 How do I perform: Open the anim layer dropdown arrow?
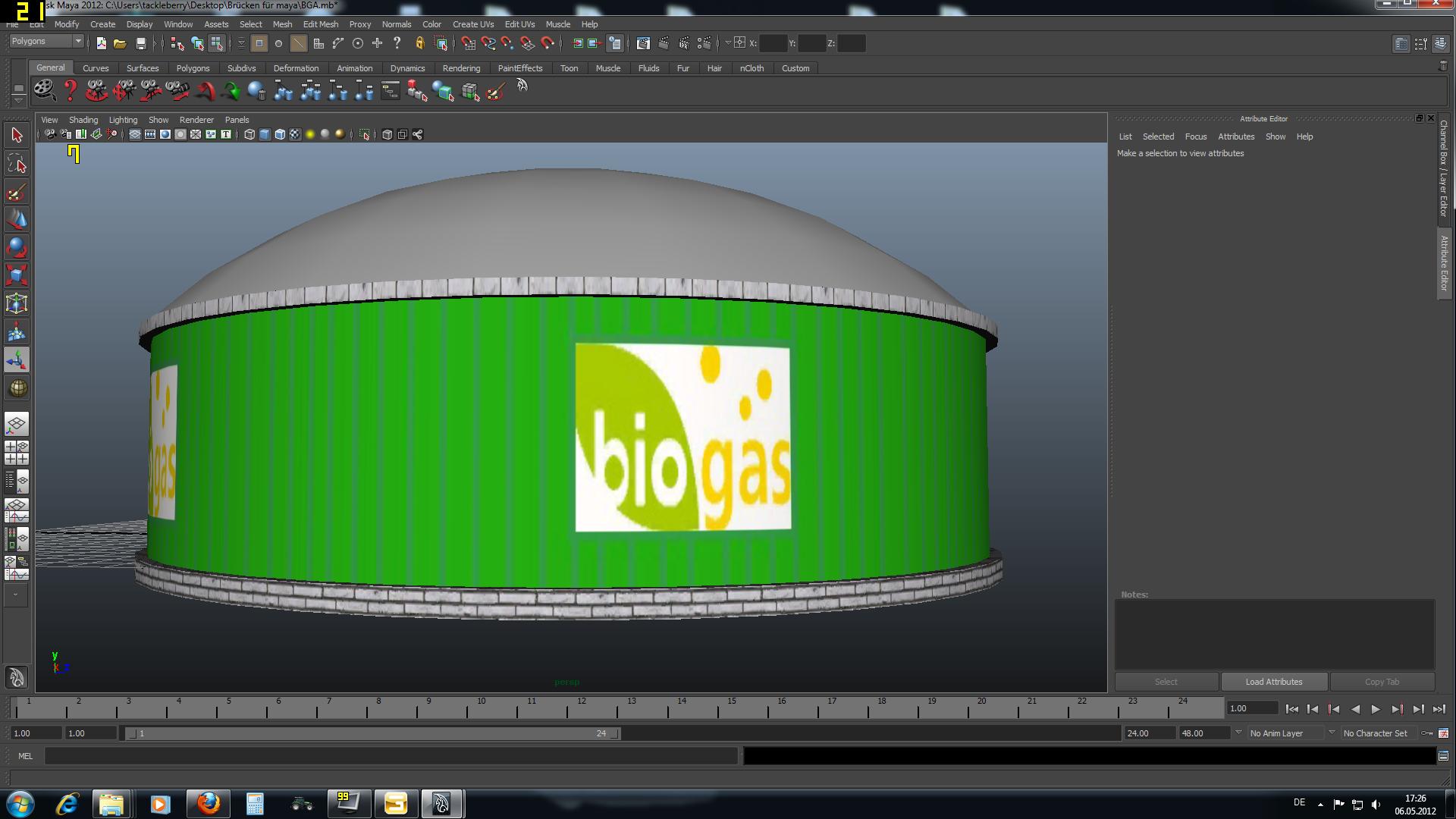(x=1238, y=733)
